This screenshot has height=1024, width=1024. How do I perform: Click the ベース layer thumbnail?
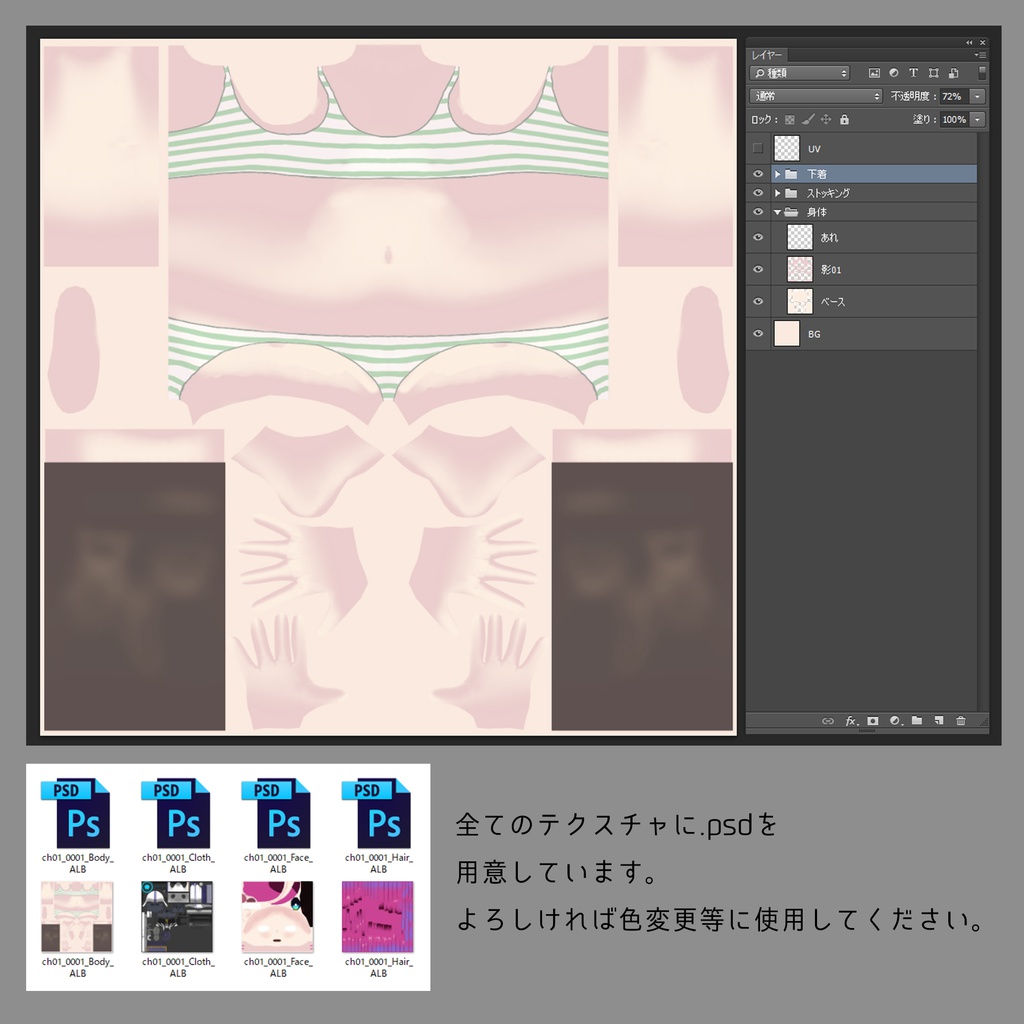799,301
